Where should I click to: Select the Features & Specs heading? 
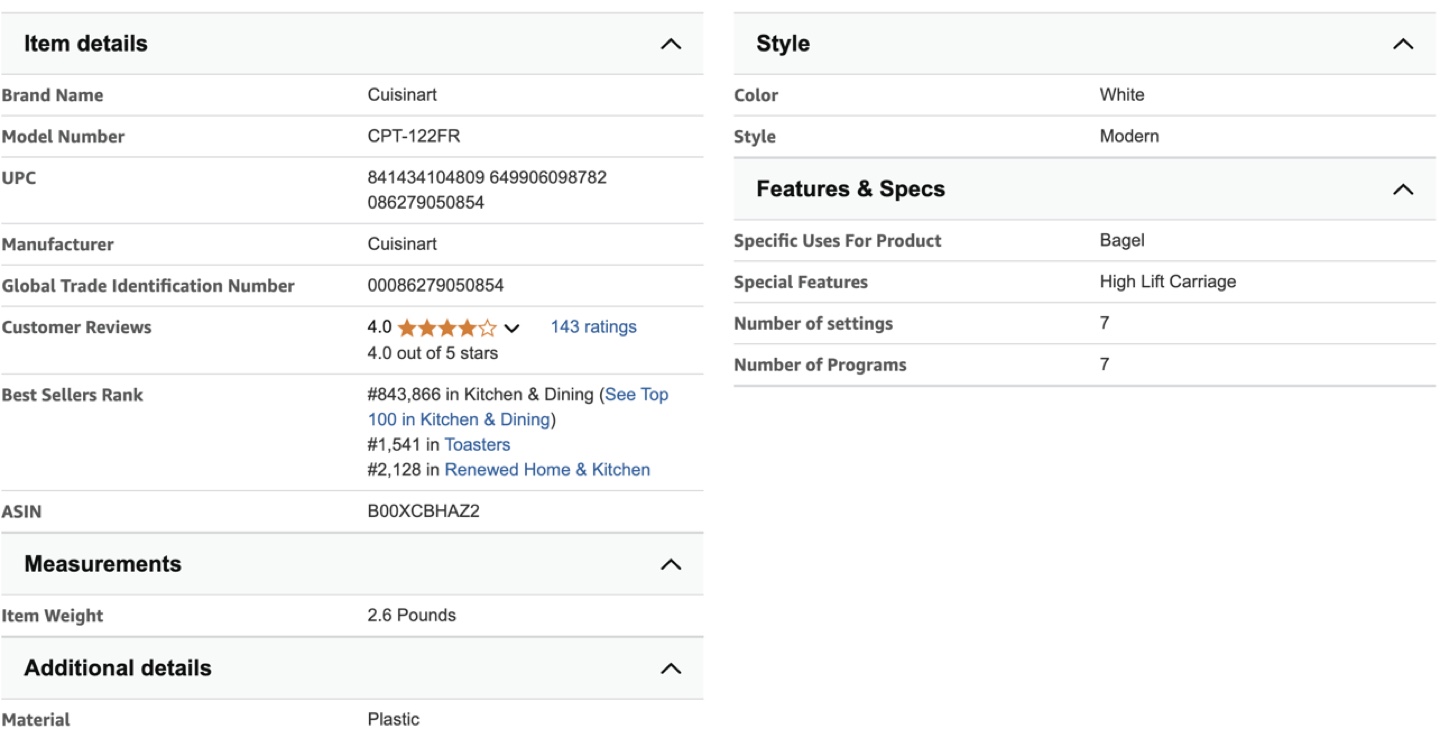(x=851, y=189)
